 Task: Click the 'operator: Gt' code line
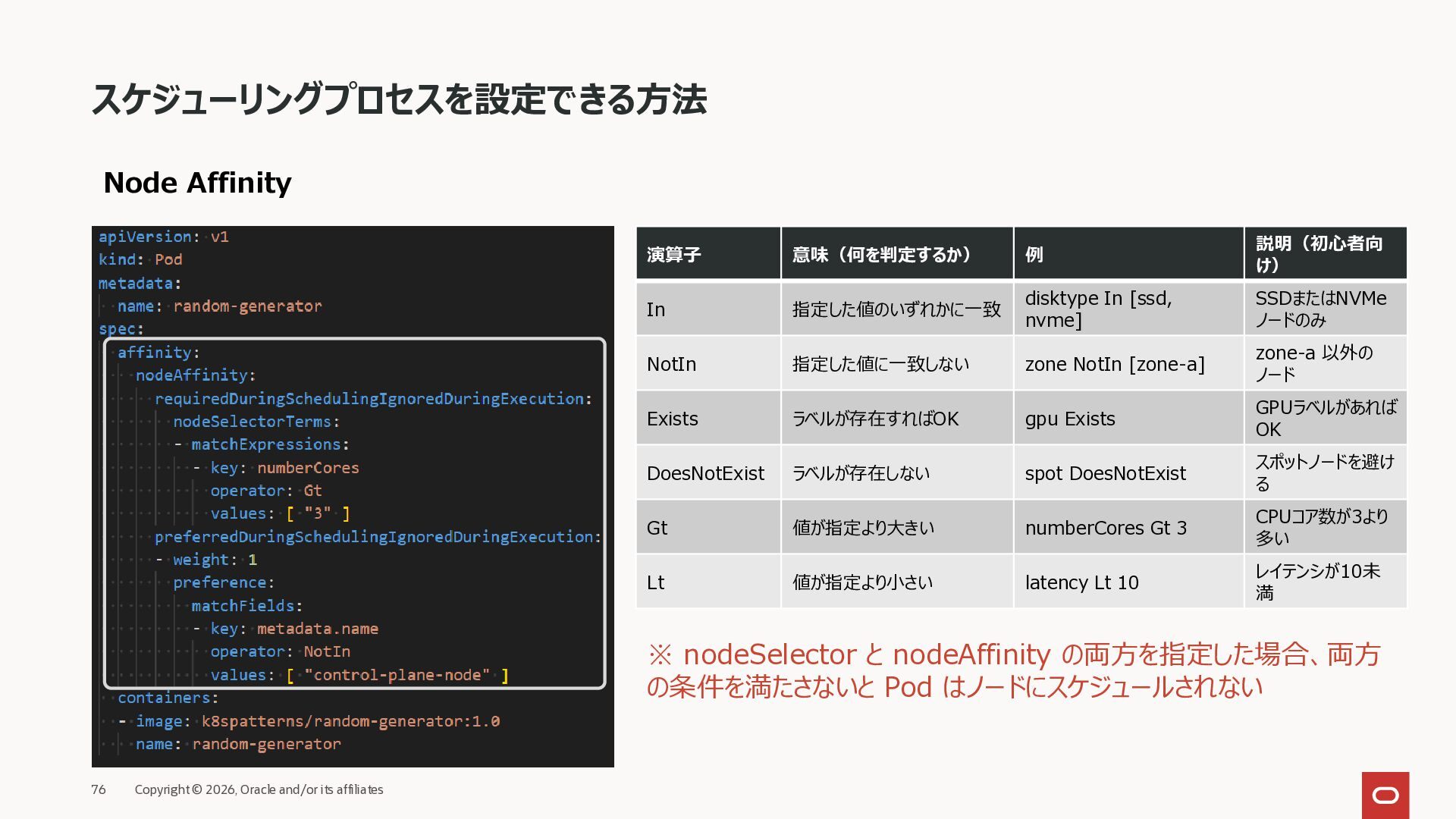click(266, 490)
